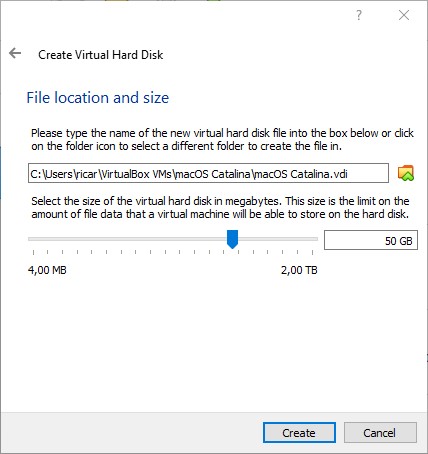The width and height of the screenshot is (428, 454).
Task: Dismiss the wizard with Cancel
Action: pyautogui.click(x=380, y=433)
